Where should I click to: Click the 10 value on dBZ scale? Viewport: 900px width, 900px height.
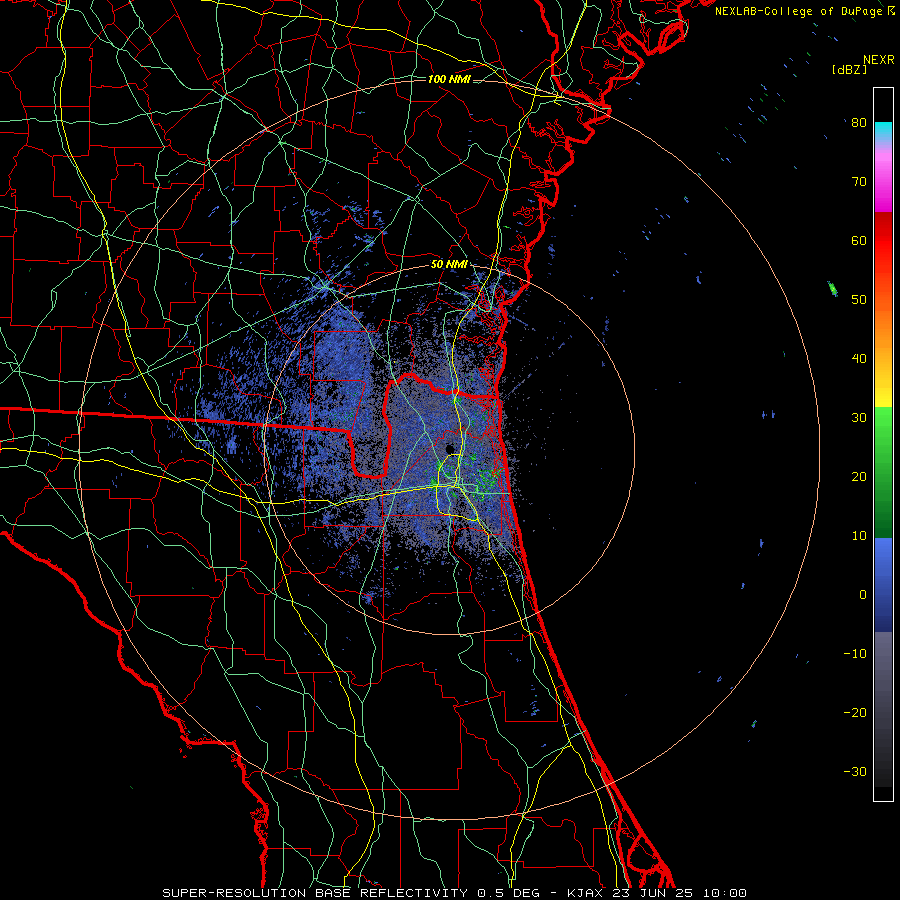[859, 536]
